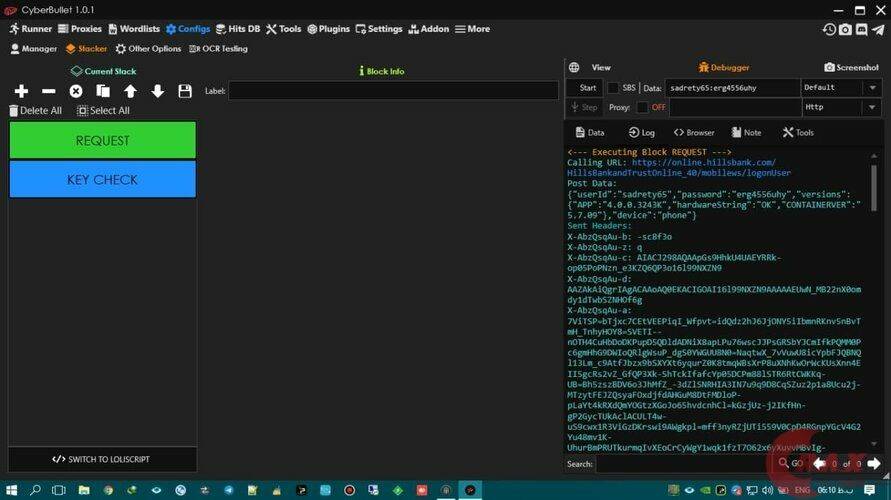
Task: Disable the block with the circled X icon
Action: click(x=76, y=91)
